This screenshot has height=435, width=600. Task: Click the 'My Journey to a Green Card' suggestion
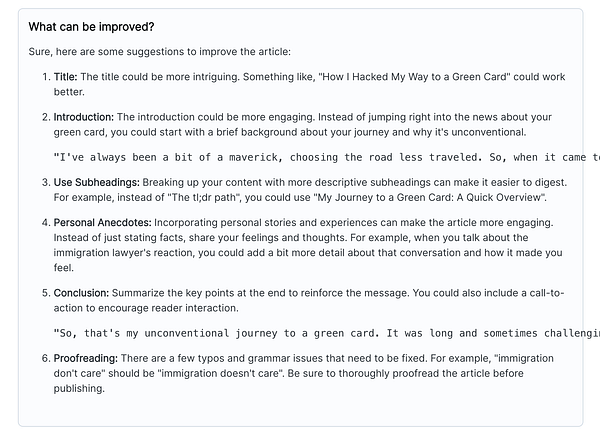430,197
